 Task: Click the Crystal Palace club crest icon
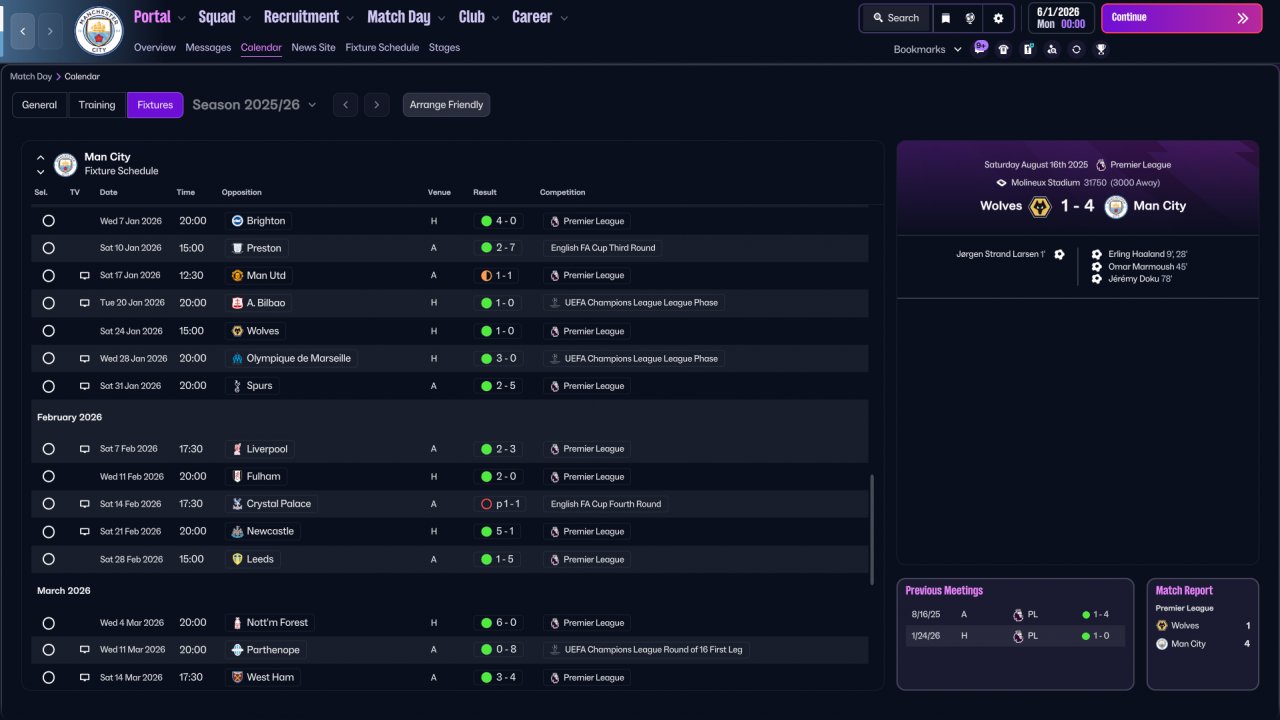coord(237,504)
